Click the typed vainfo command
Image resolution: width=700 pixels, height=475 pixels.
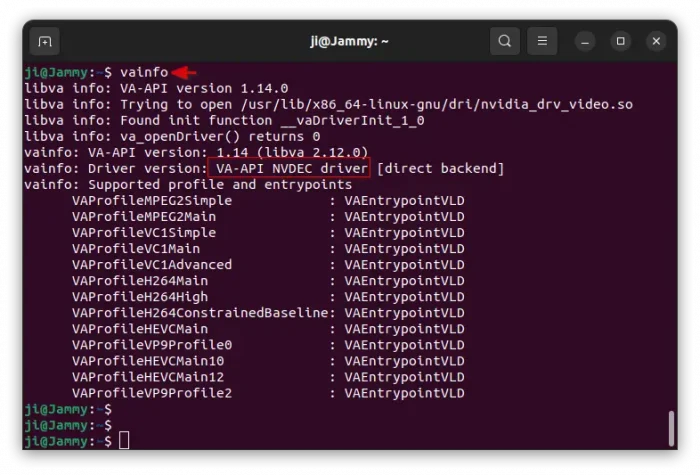[x=143, y=72]
